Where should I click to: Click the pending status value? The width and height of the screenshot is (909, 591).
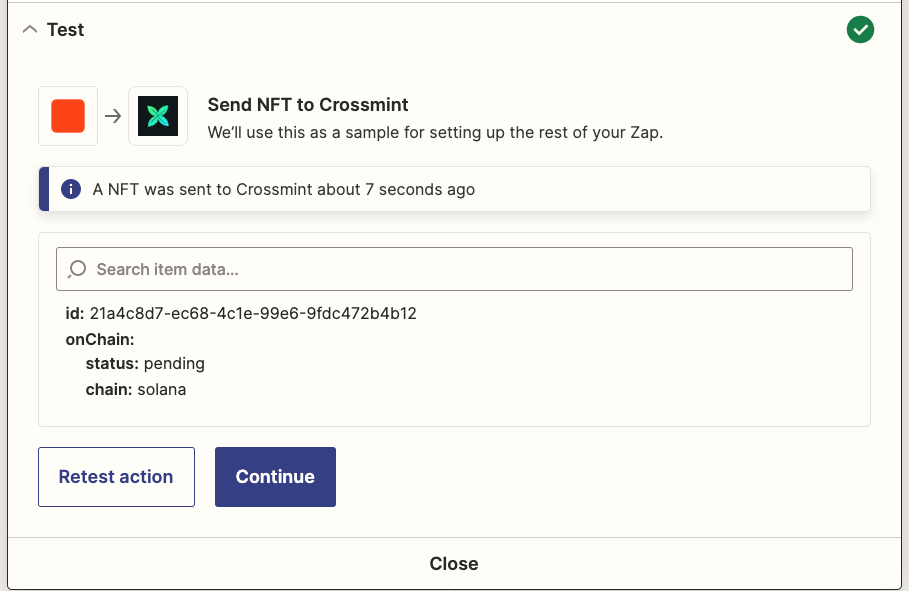click(x=174, y=364)
